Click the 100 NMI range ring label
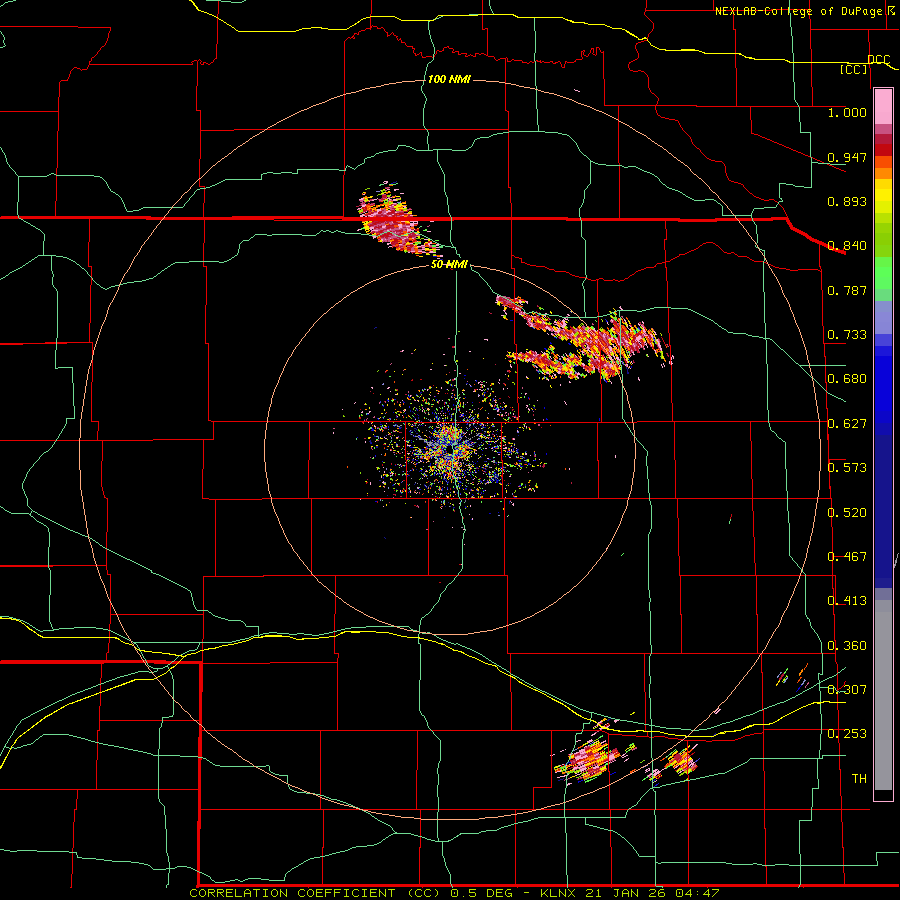Image resolution: width=900 pixels, height=900 pixels. coord(449,79)
